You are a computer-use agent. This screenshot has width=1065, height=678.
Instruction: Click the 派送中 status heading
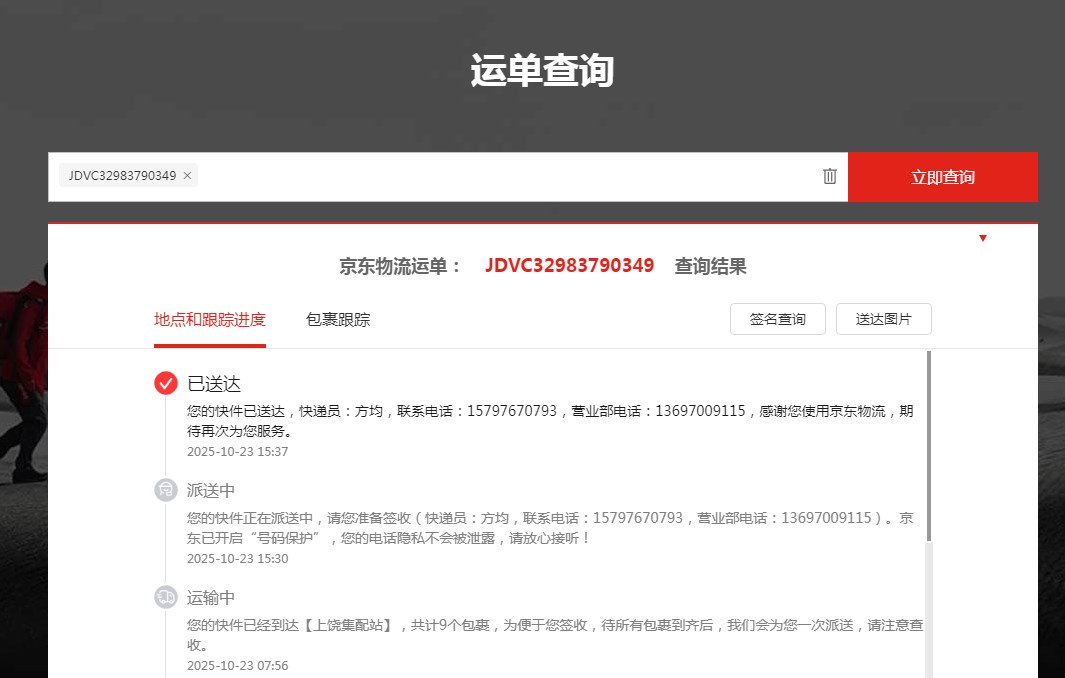pos(211,491)
